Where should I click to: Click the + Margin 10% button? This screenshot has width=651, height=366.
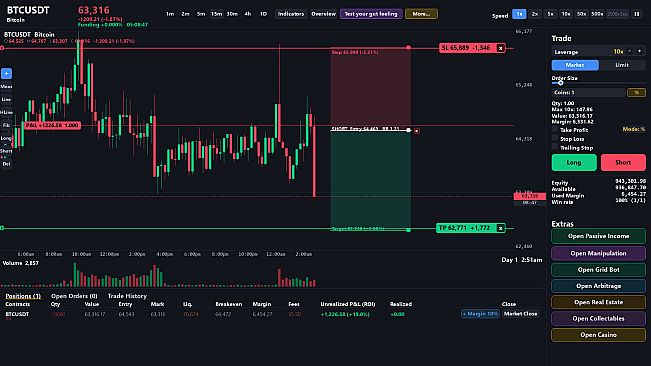click(x=480, y=314)
